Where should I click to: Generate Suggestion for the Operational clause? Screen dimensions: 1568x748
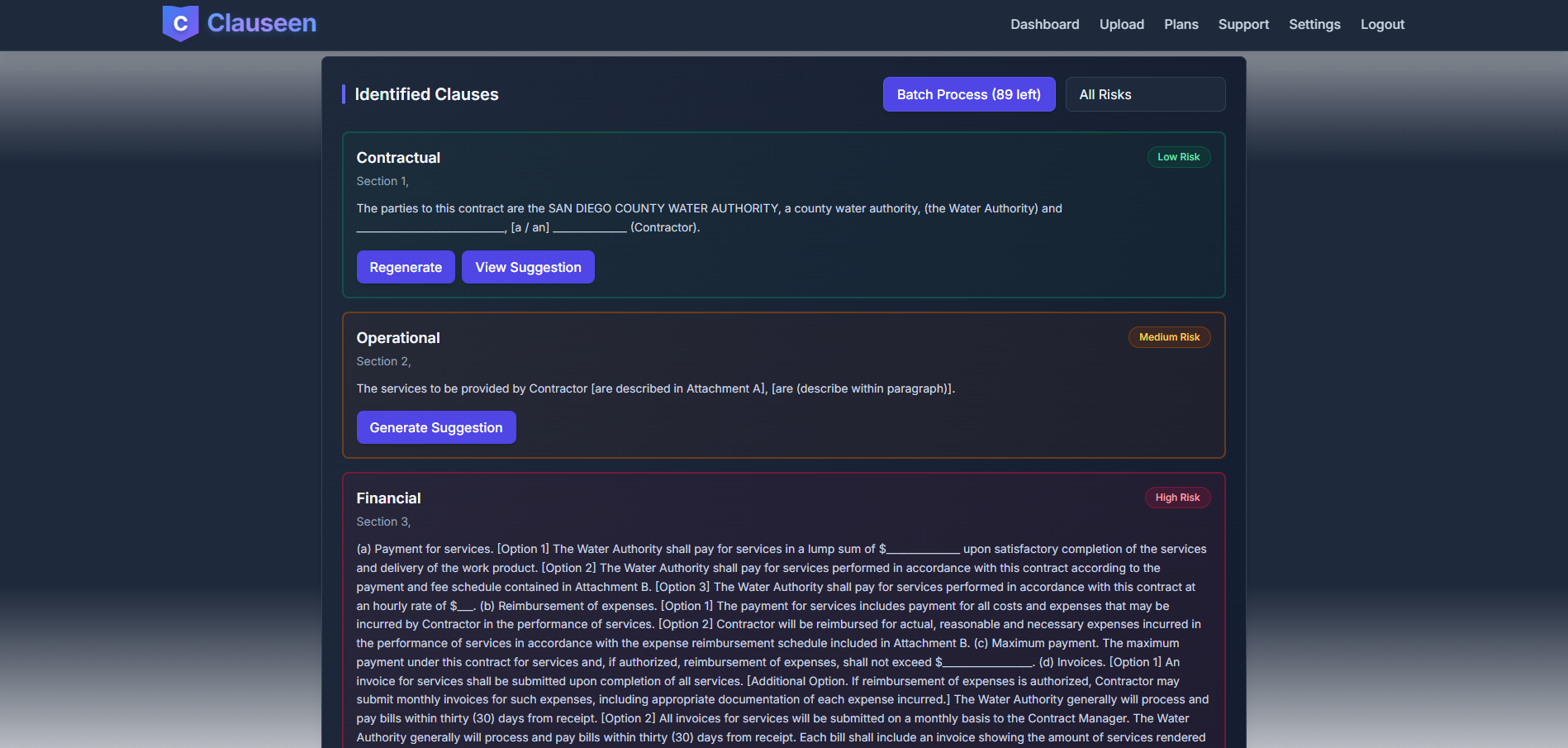pyautogui.click(x=435, y=427)
